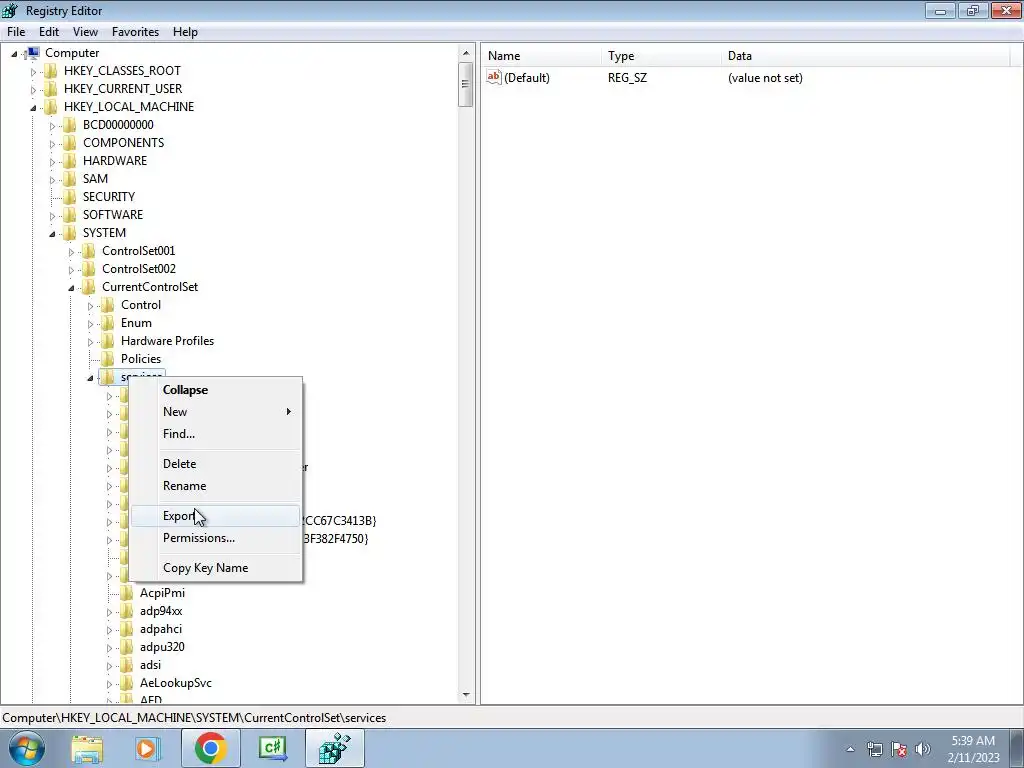Click the SOFTWARE folder icon
The width and height of the screenshot is (1024, 768).
pyautogui.click(x=70, y=215)
